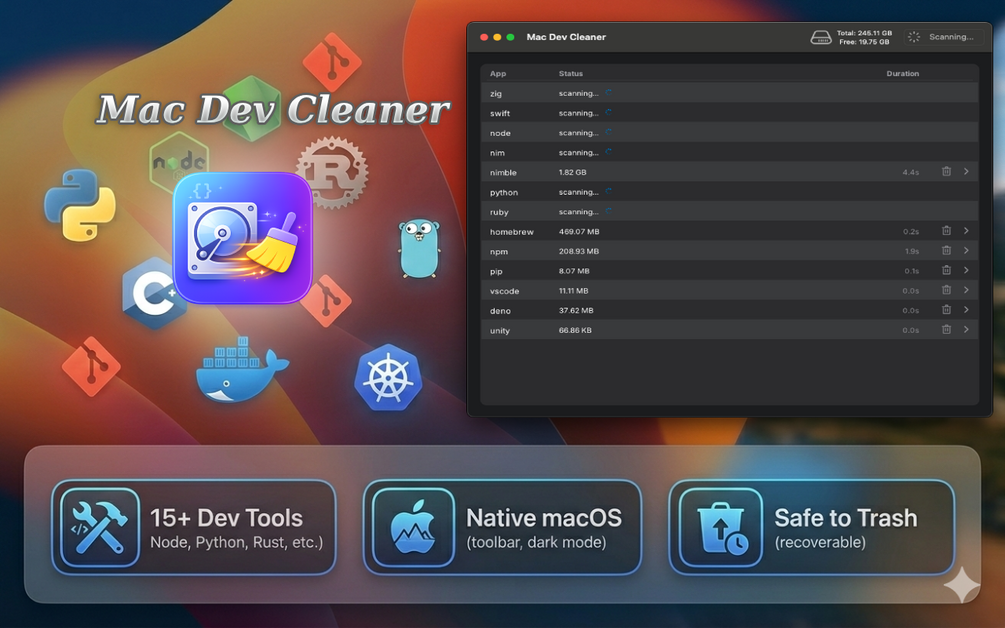This screenshot has height=628, width=1005.
Task: Expand the deno row chevron
Action: point(966,310)
